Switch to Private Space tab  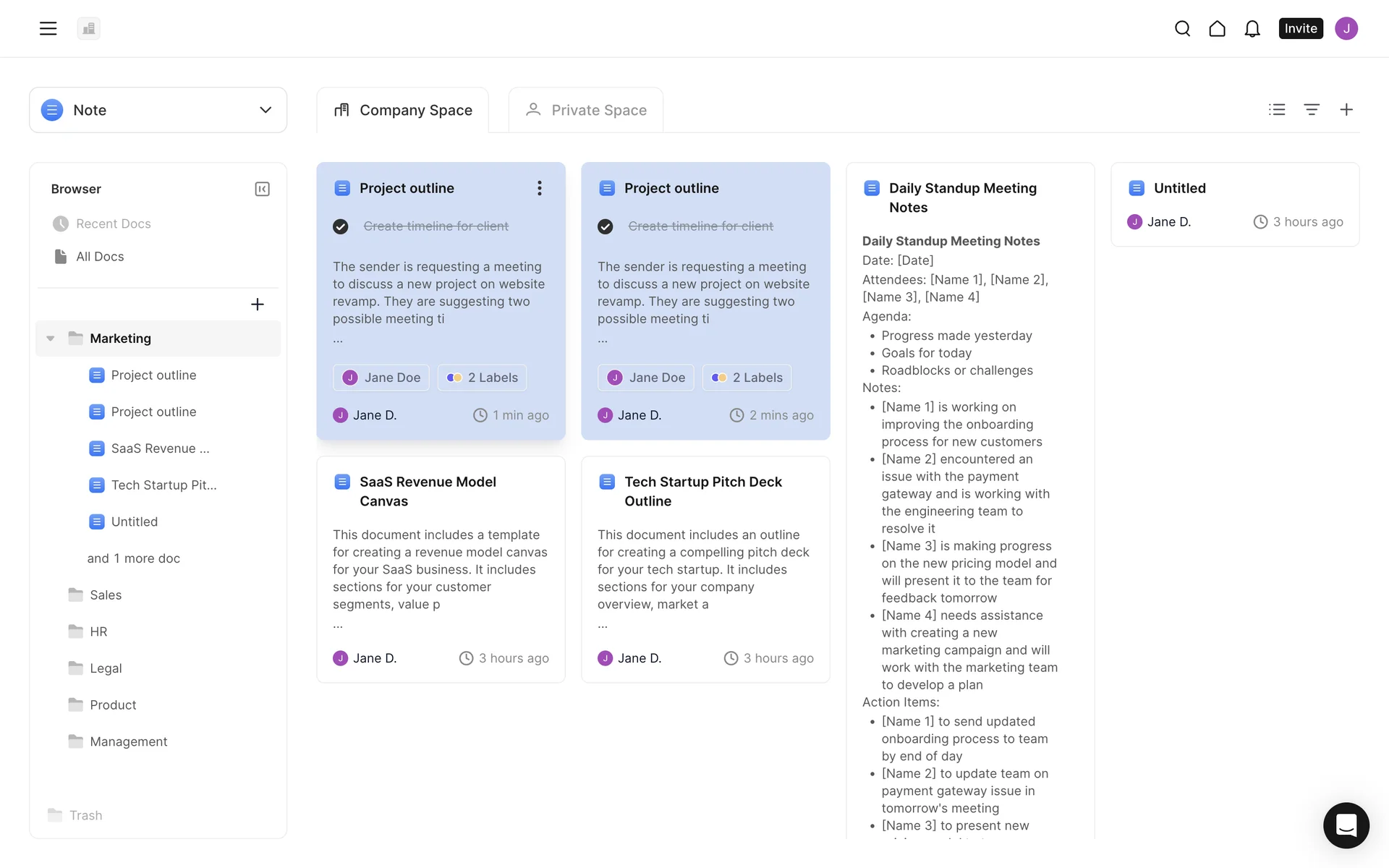tap(586, 110)
